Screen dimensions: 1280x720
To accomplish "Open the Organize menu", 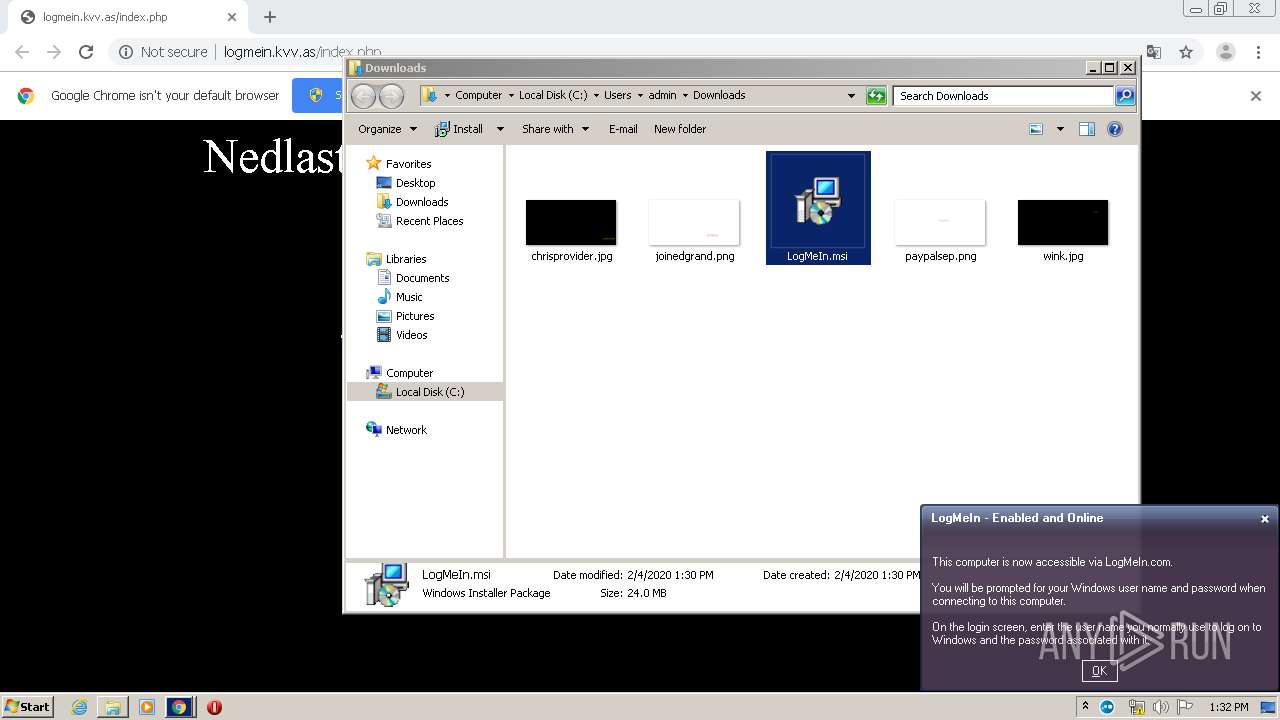I will [387, 129].
